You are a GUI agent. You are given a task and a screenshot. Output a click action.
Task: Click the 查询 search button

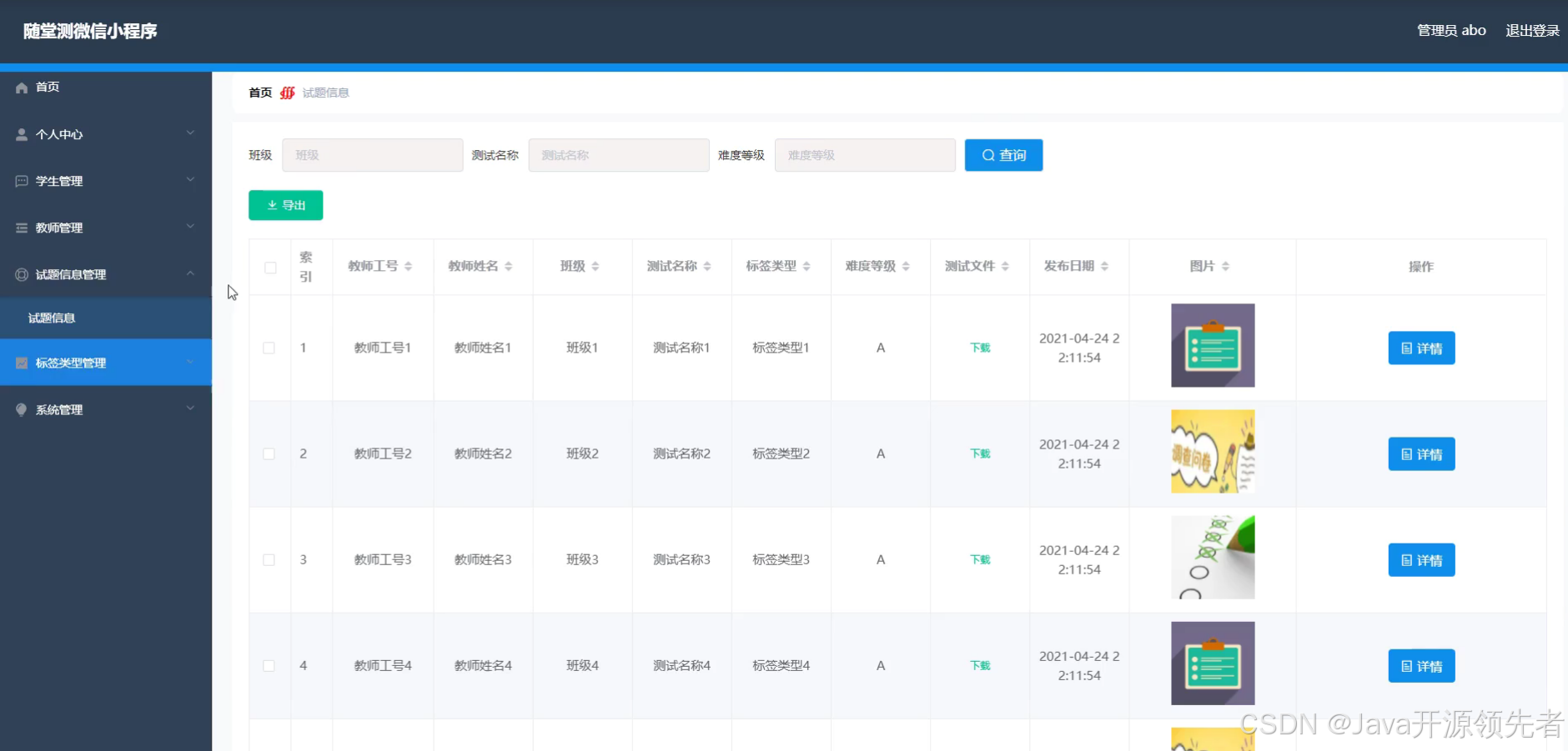[1003, 155]
